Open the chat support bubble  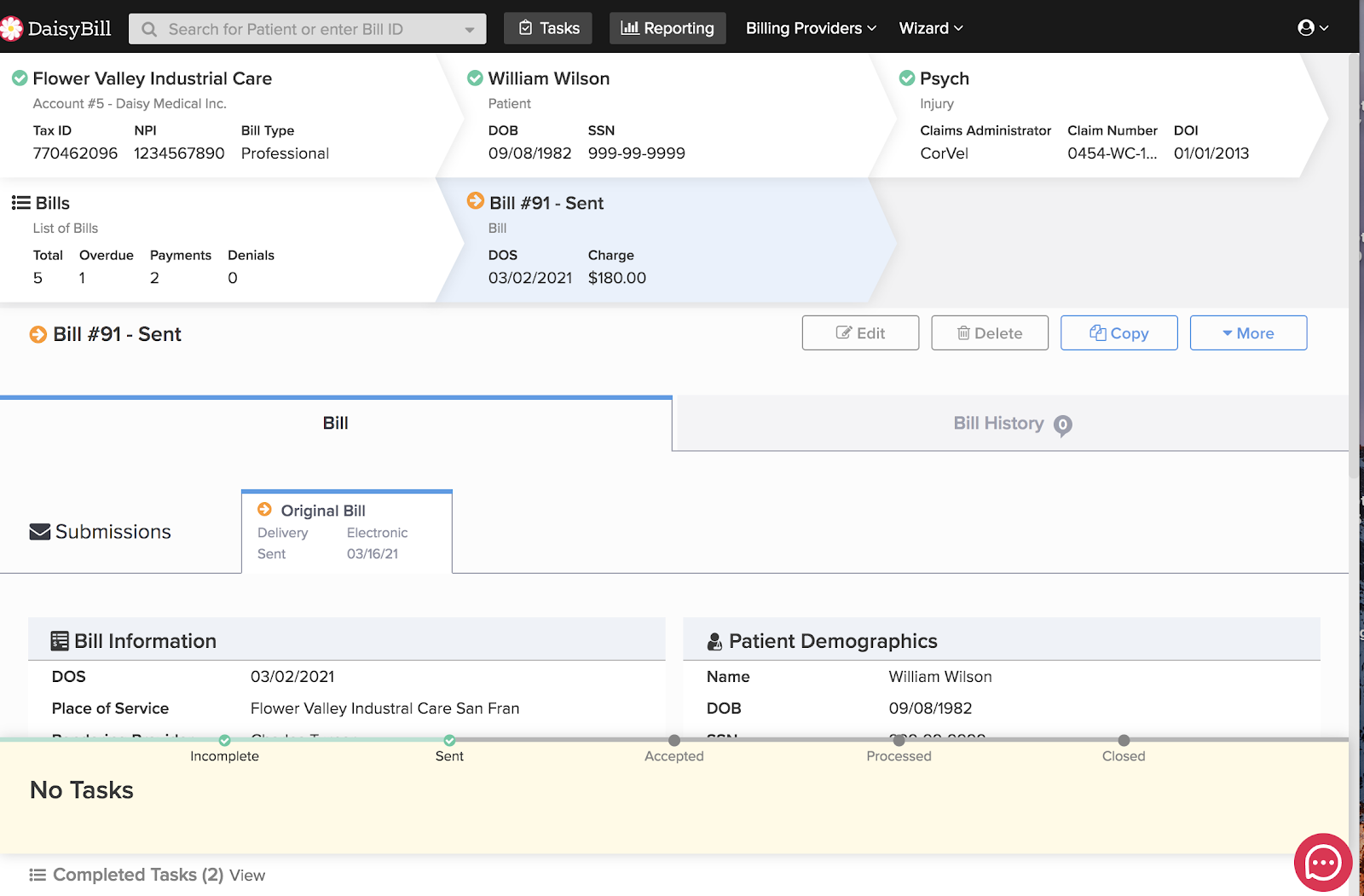tap(1323, 863)
